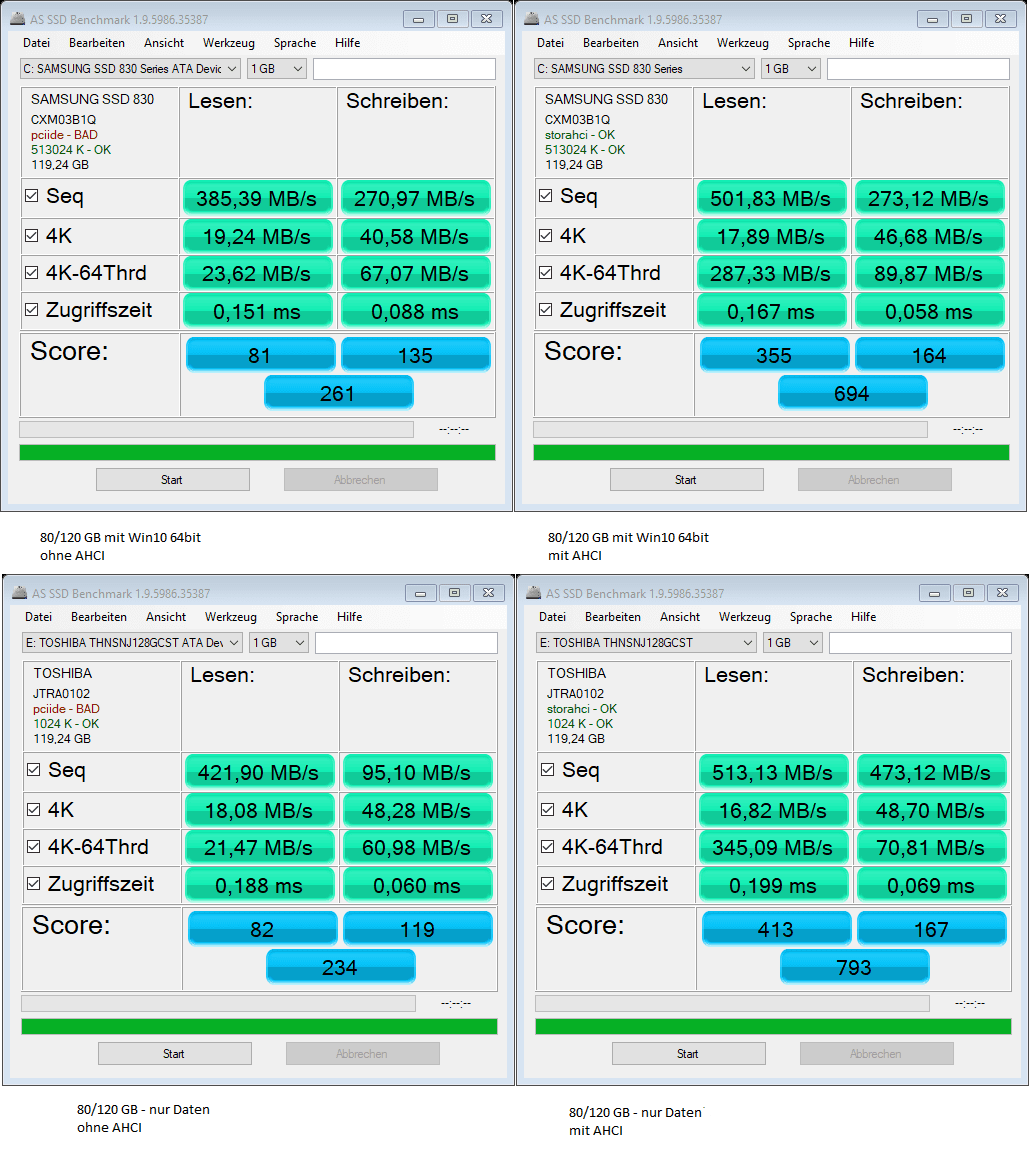The width and height of the screenshot is (1030, 1152).
Task: Open the Ansicht menu in the Toshiba pciide window
Action: point(166,616)
